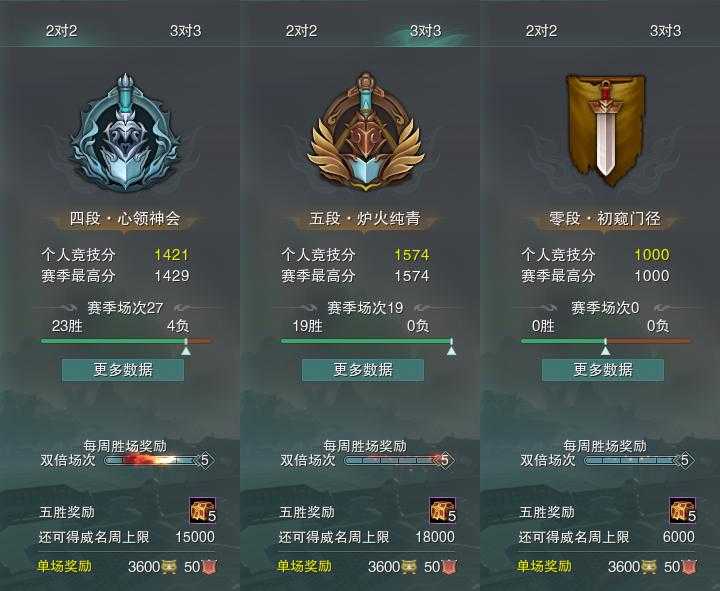This screenshot has height=591, width=720.
Task: Open 更多数据 in the 零段 panel
Action: [x=603, y=370]
